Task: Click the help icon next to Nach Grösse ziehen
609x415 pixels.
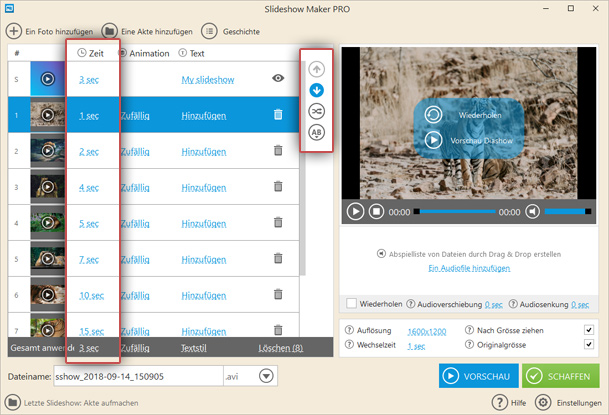Action: point(470,330)
